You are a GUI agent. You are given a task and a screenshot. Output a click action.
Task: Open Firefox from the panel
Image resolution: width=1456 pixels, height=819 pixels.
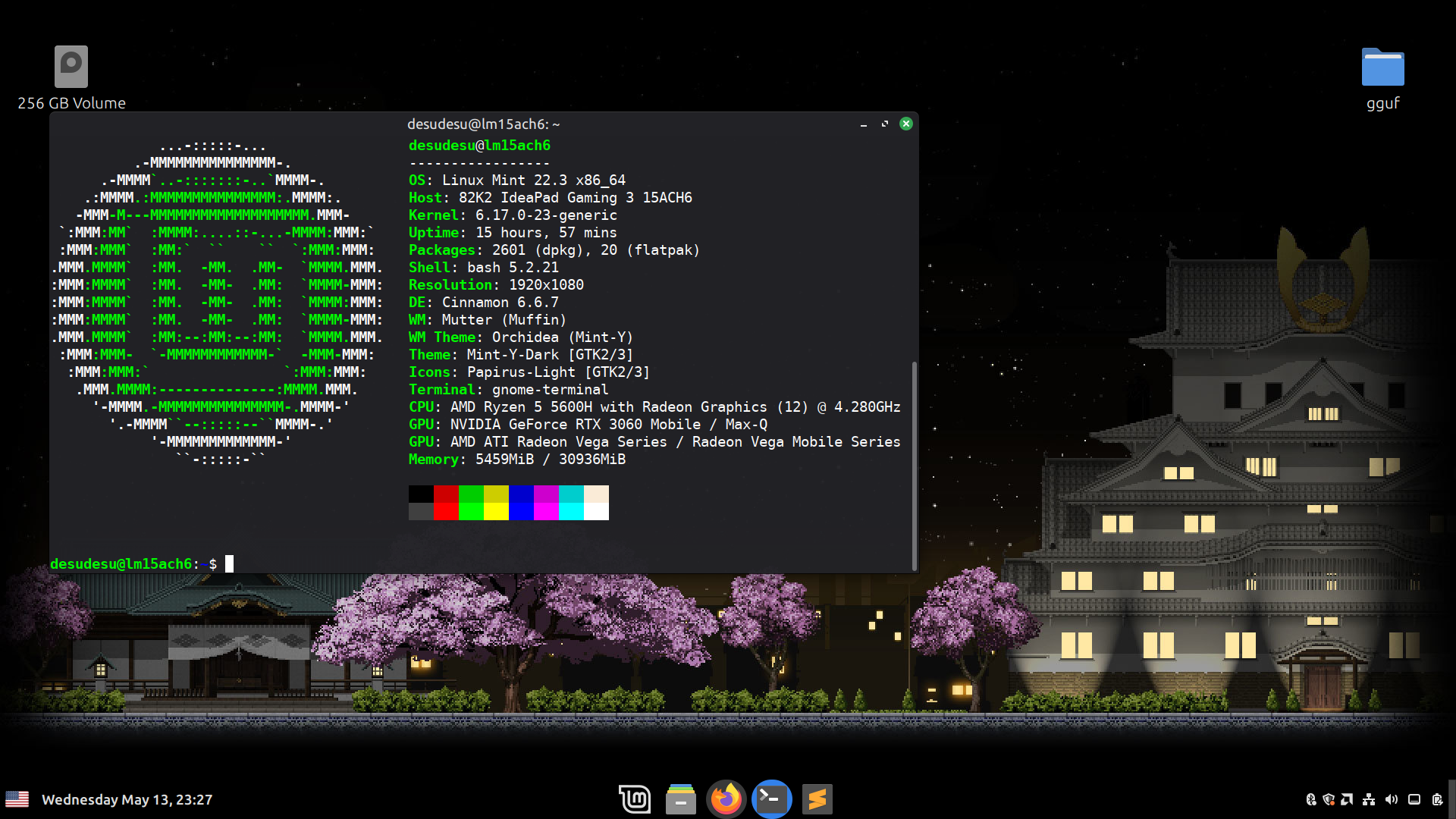click(726, 799)
